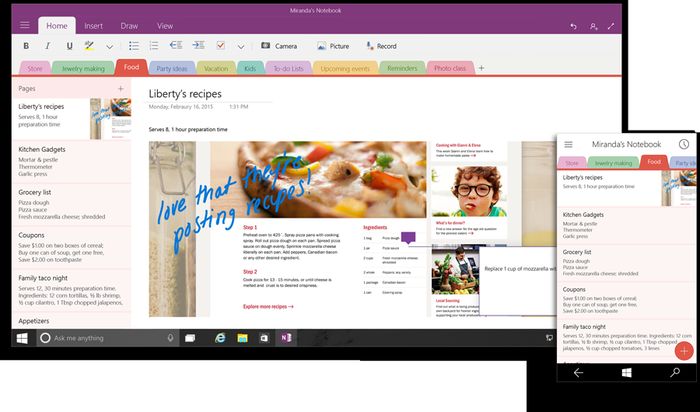The height and width of the screenshot is (412, 700).
Task: Open the Party ideas section tab
Action: [171, 68]
